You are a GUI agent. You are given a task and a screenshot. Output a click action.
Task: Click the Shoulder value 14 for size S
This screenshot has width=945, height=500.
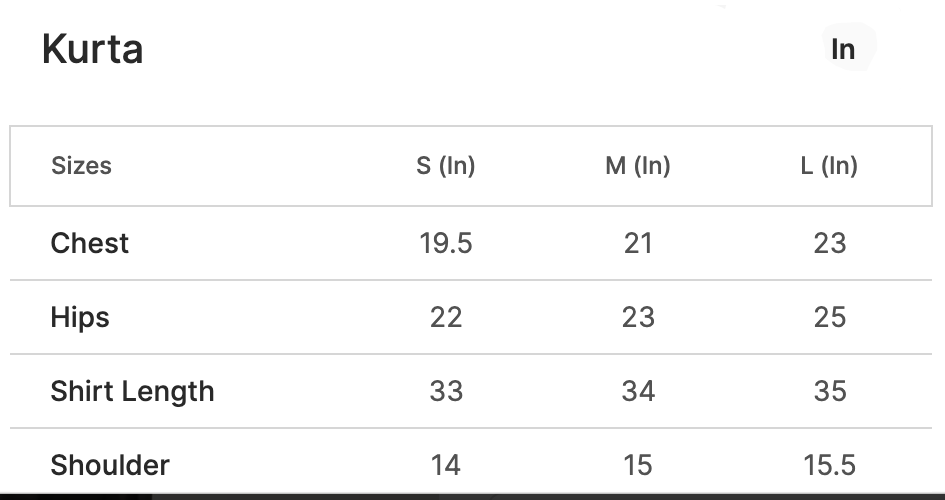coord(446,465)
